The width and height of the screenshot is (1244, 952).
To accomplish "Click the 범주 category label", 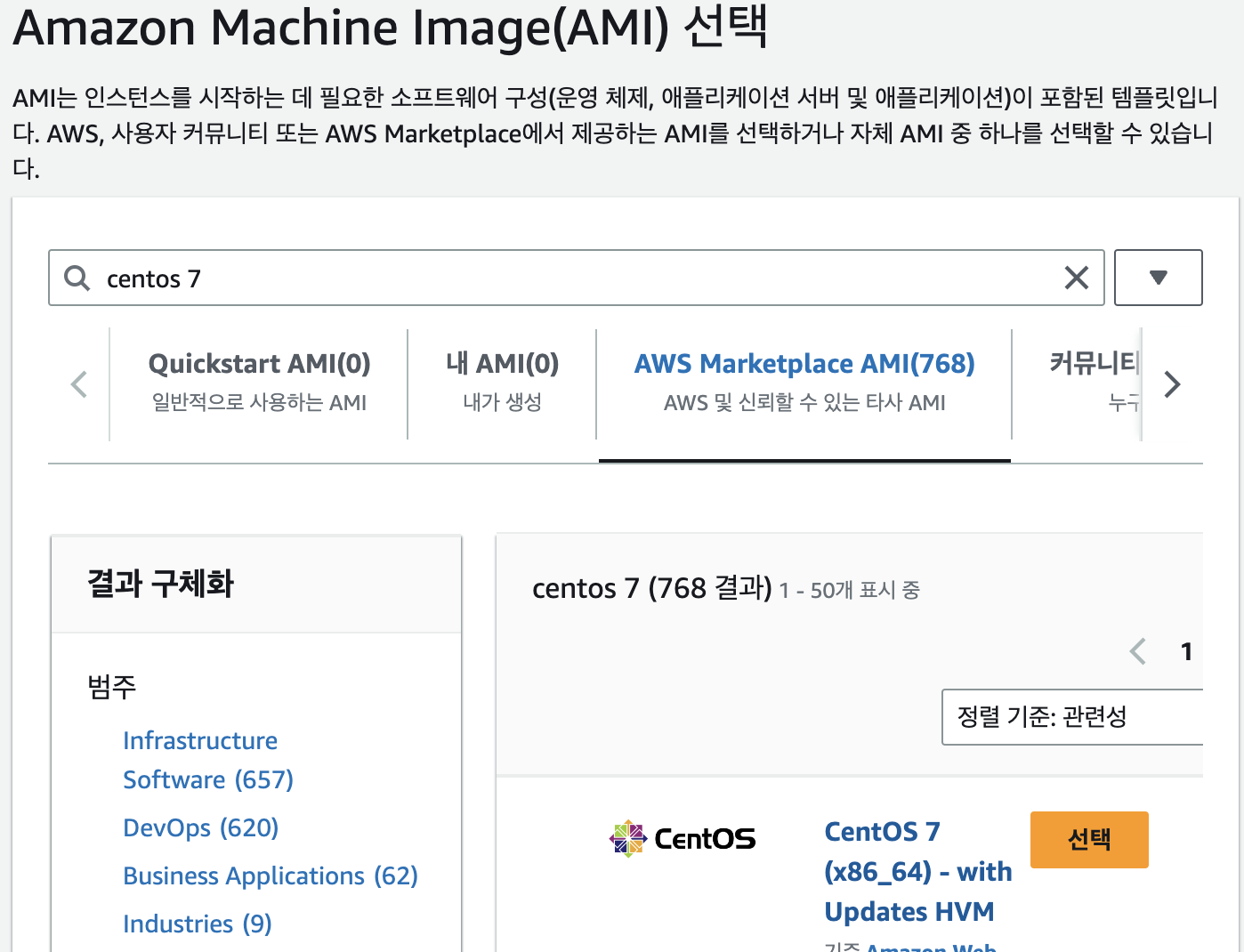I will tap(111, 687).
